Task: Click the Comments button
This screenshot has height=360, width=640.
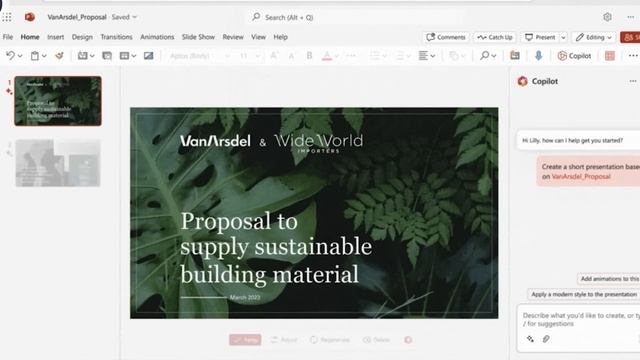Action: click(x=446, y=37)
